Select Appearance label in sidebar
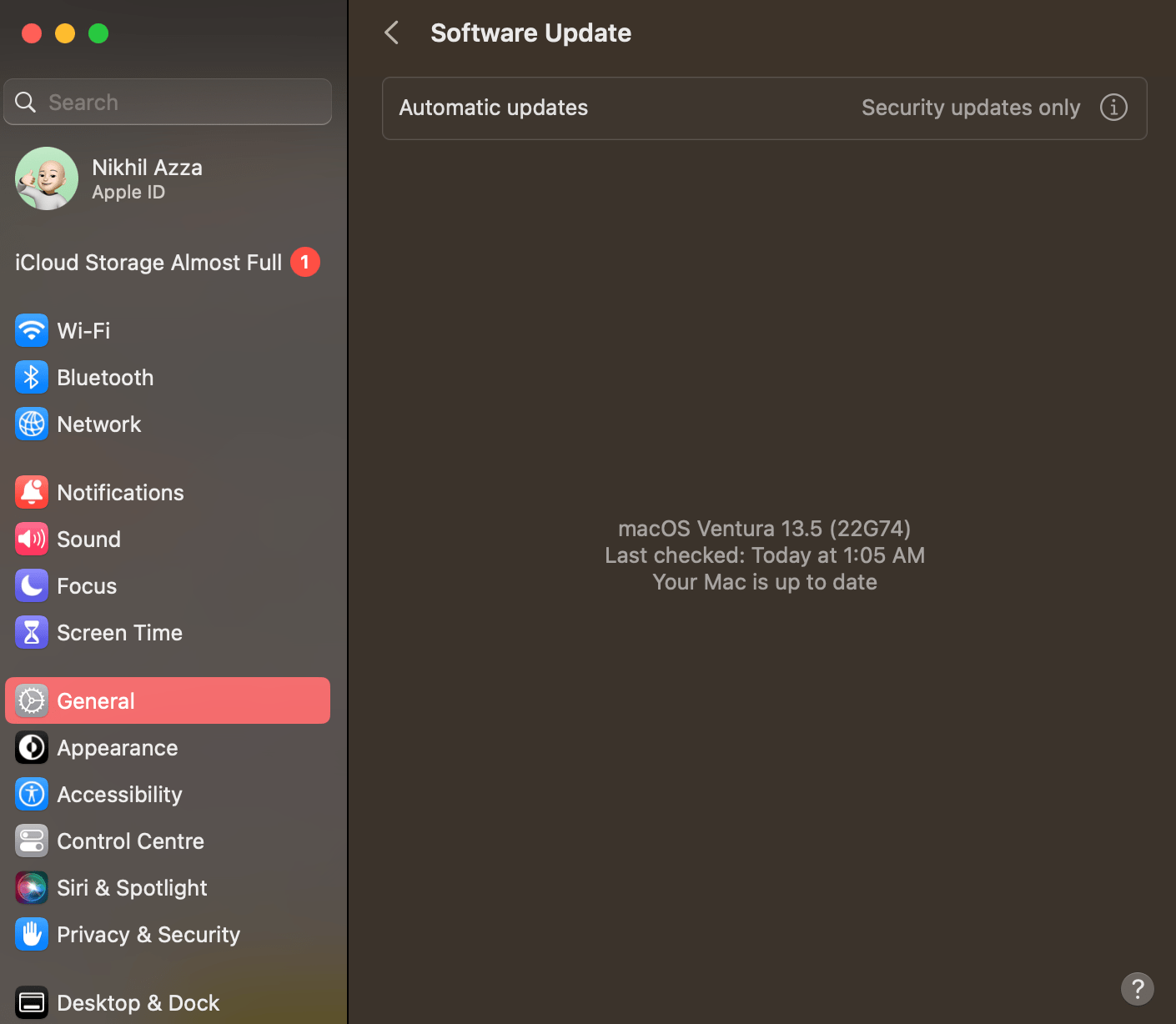Screen dimensions: 1176x1024 point(118,748)
